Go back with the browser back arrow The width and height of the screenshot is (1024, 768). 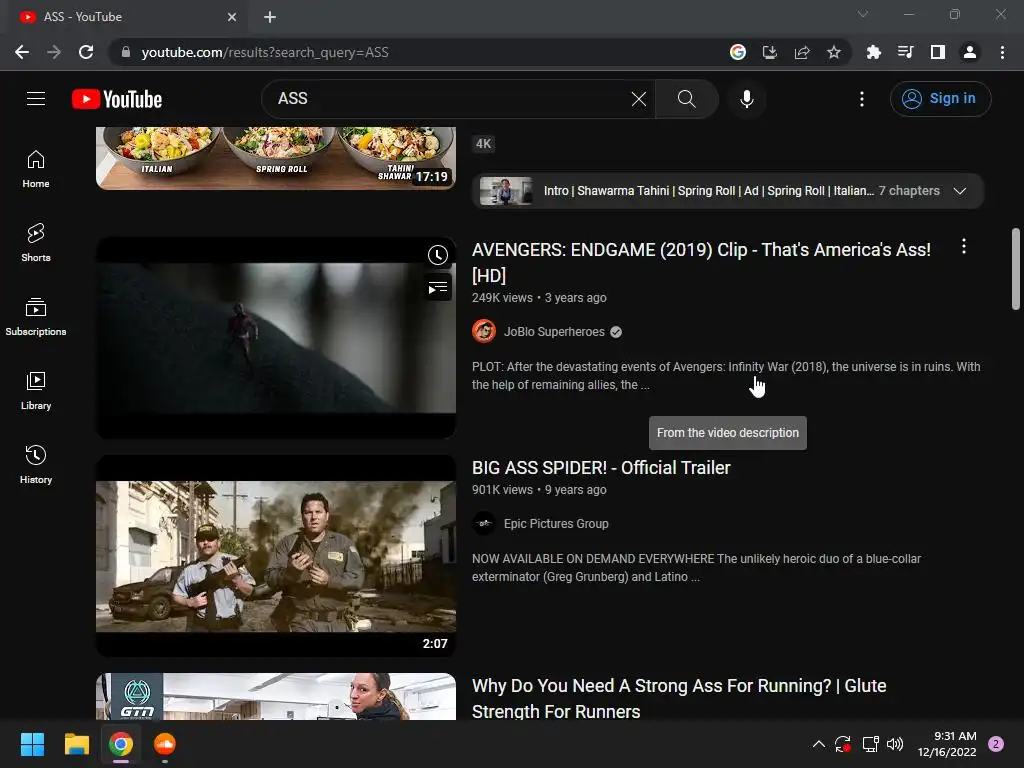[x=22, y=52]
